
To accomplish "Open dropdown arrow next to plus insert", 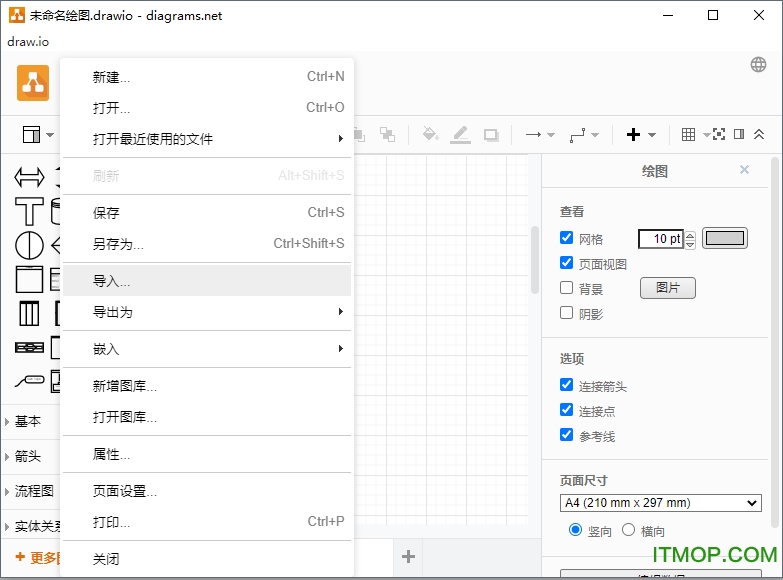I will pyautogui.click(x=652, y=135).
